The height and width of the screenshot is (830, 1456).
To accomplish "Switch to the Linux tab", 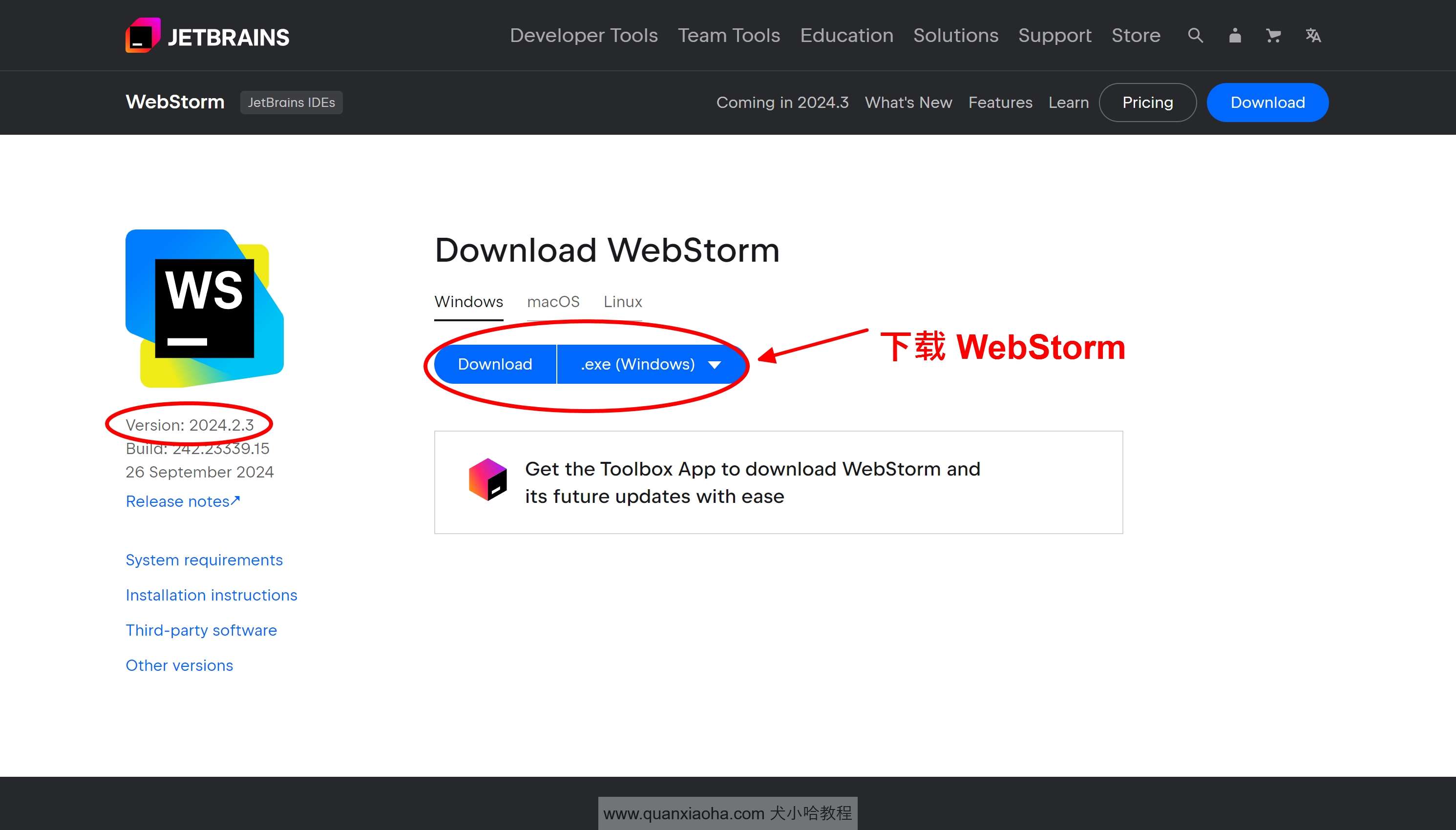I will (623, 302).
